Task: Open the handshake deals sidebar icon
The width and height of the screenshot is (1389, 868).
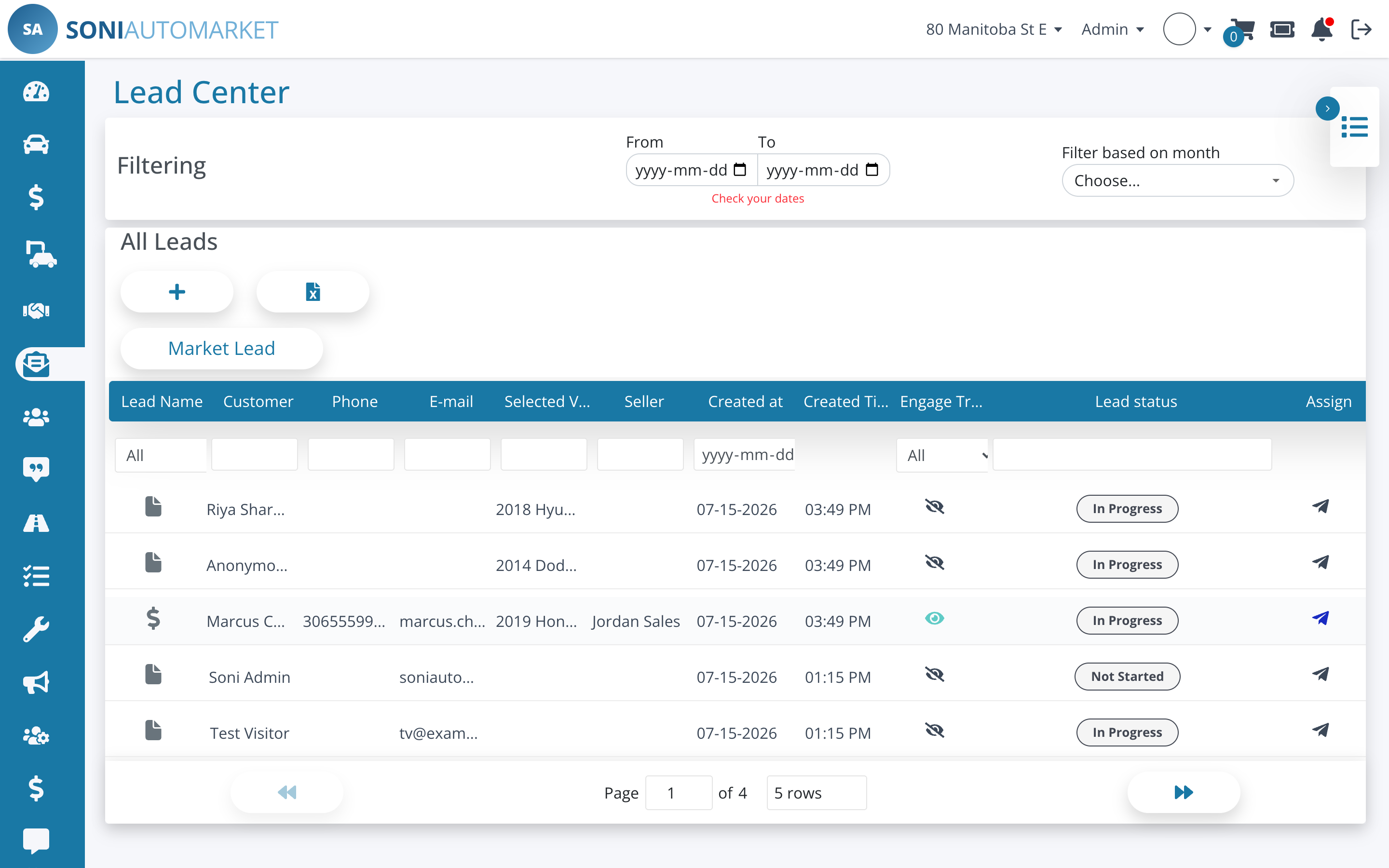Action: point(36,311)
